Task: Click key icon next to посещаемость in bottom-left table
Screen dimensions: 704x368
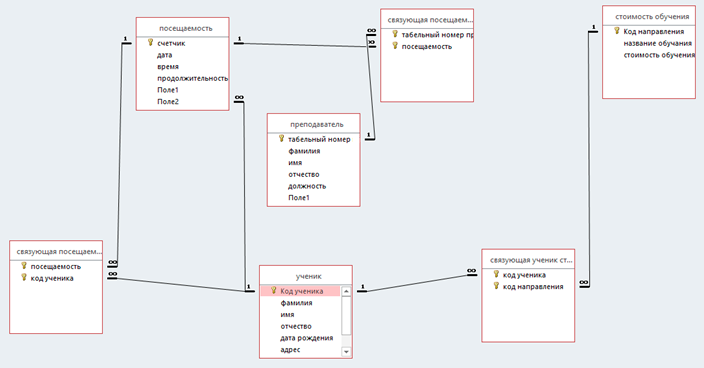Action: (x=24, y=266)
